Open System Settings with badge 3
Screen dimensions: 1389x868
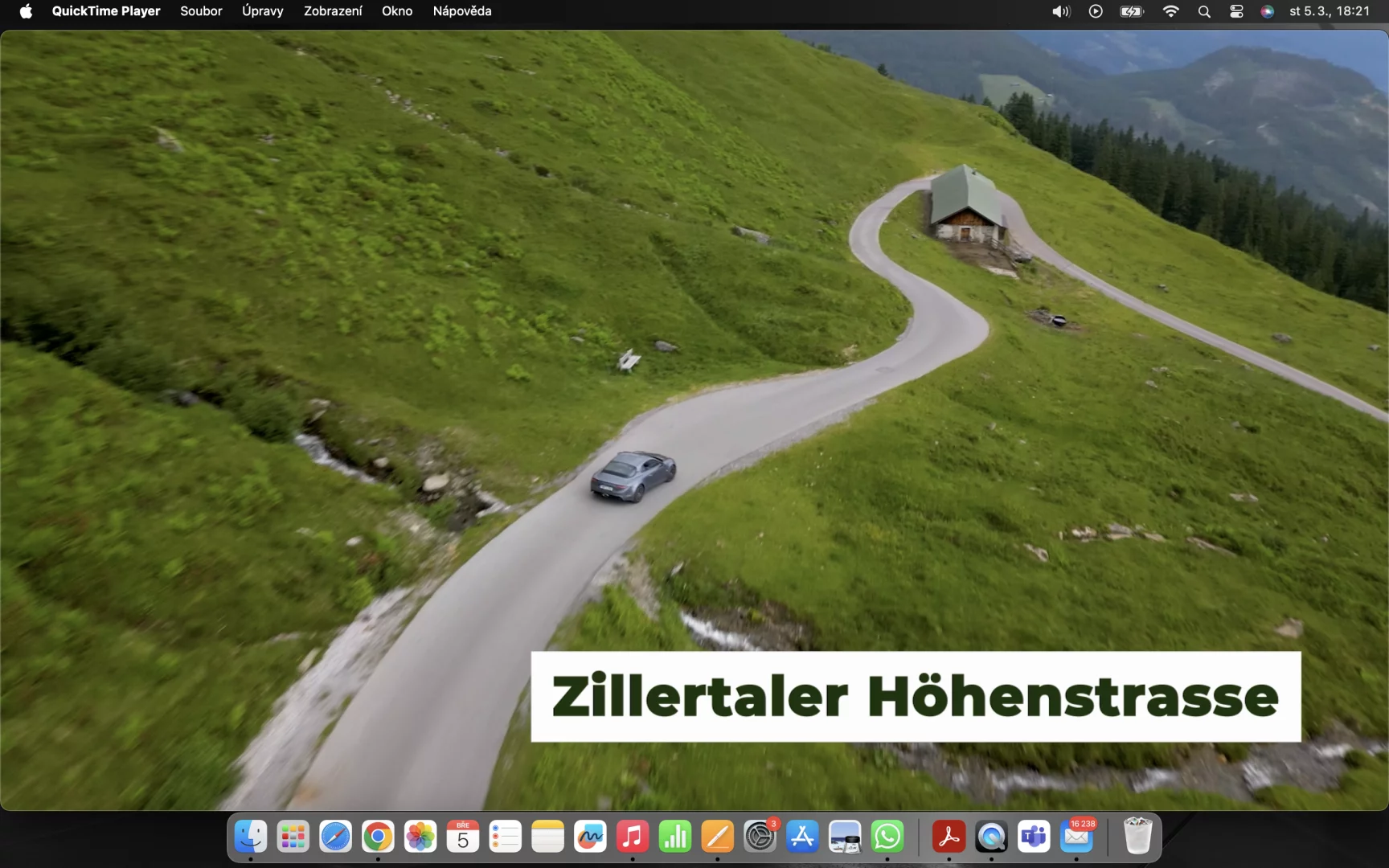pyautogui.click(x=760, y=837)
